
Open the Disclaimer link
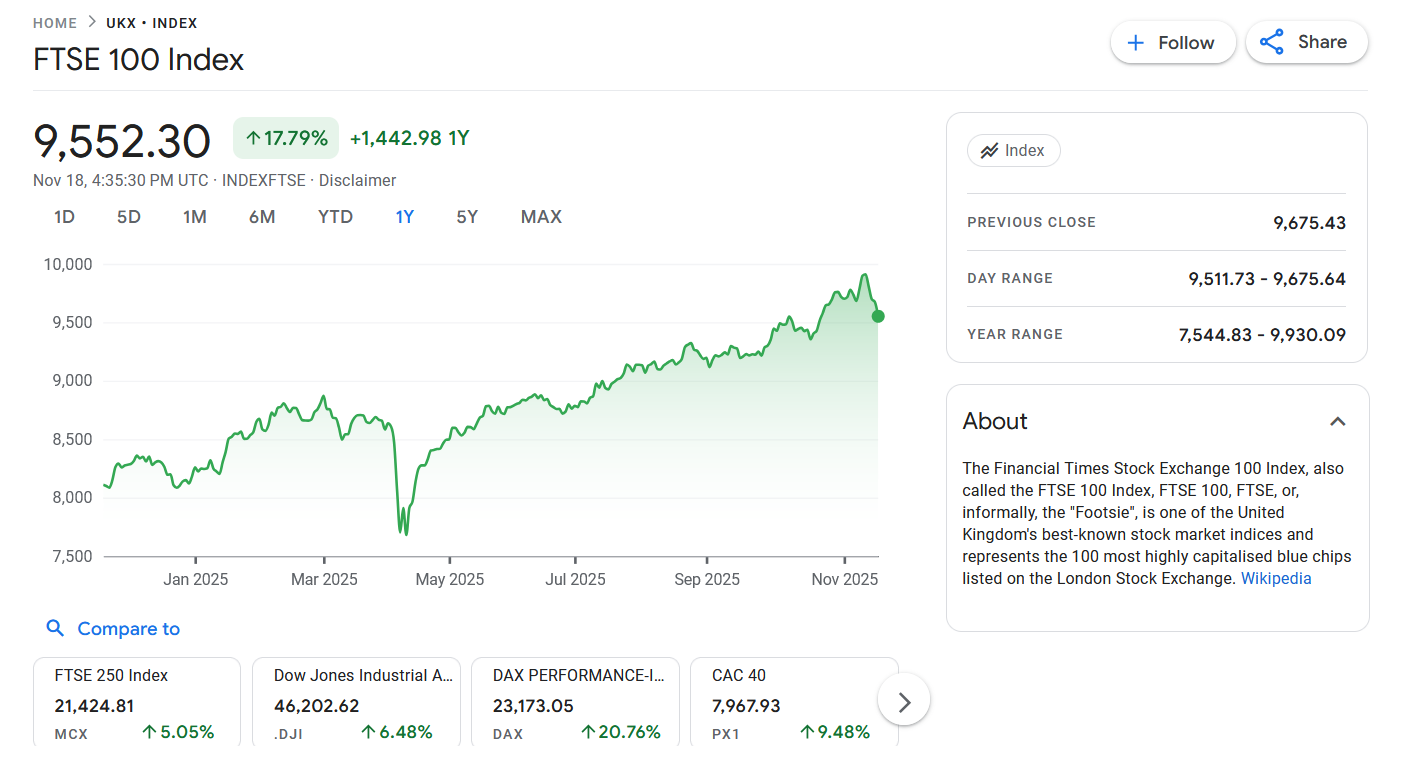(x=357, y=181)
